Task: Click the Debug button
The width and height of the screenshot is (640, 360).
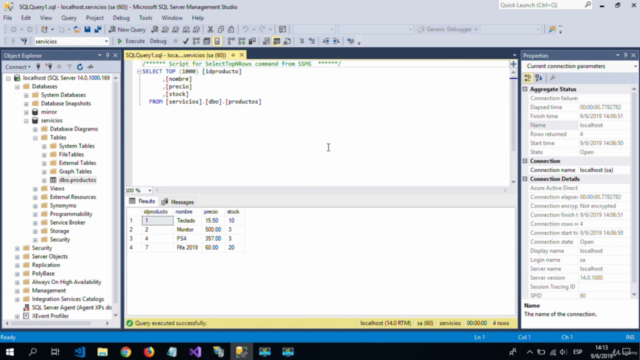Action: pos(158,41)
